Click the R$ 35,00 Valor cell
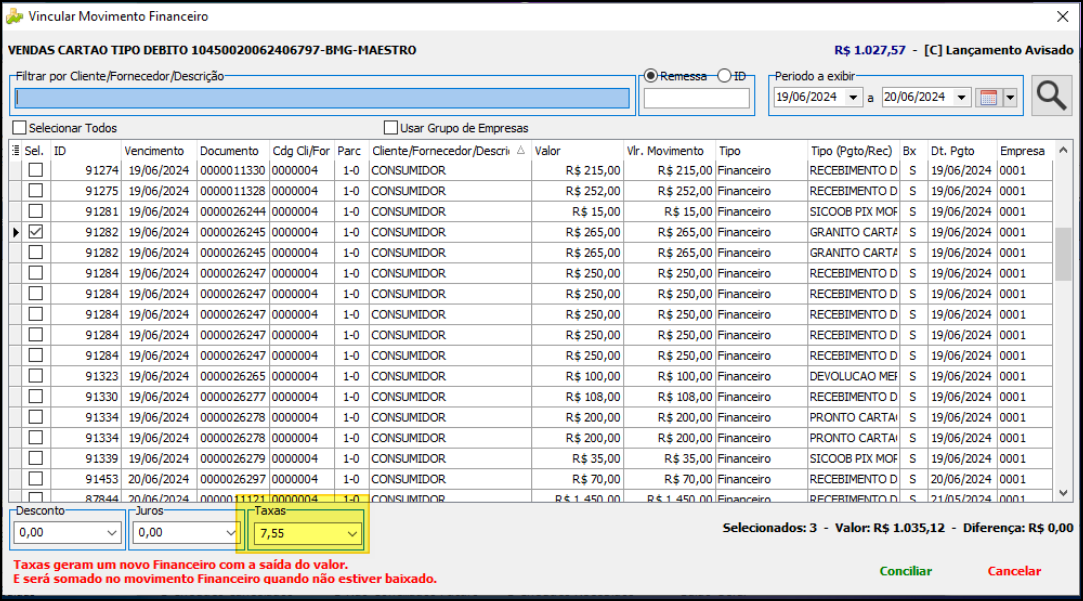The image size is (1083, 601). tap(577, 458)
